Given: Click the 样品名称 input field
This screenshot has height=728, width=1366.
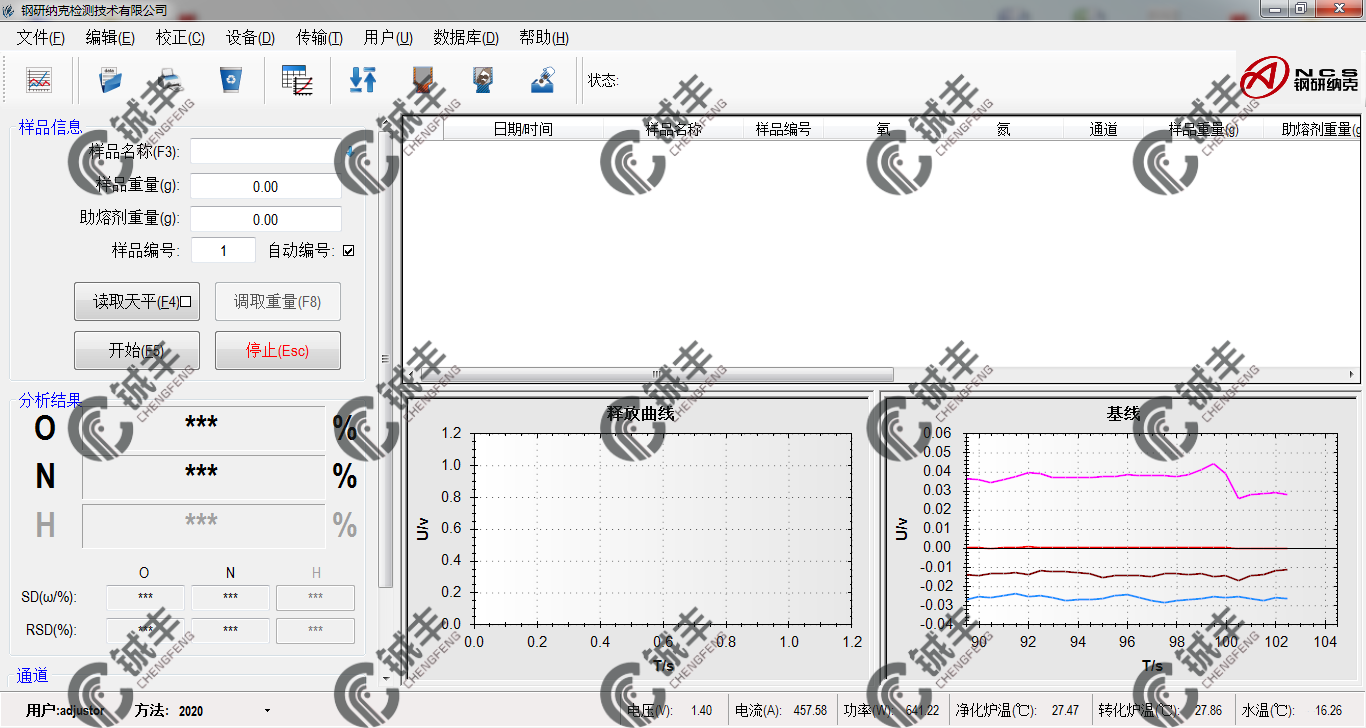Looking at the screenshot, I should click(266, 152).
